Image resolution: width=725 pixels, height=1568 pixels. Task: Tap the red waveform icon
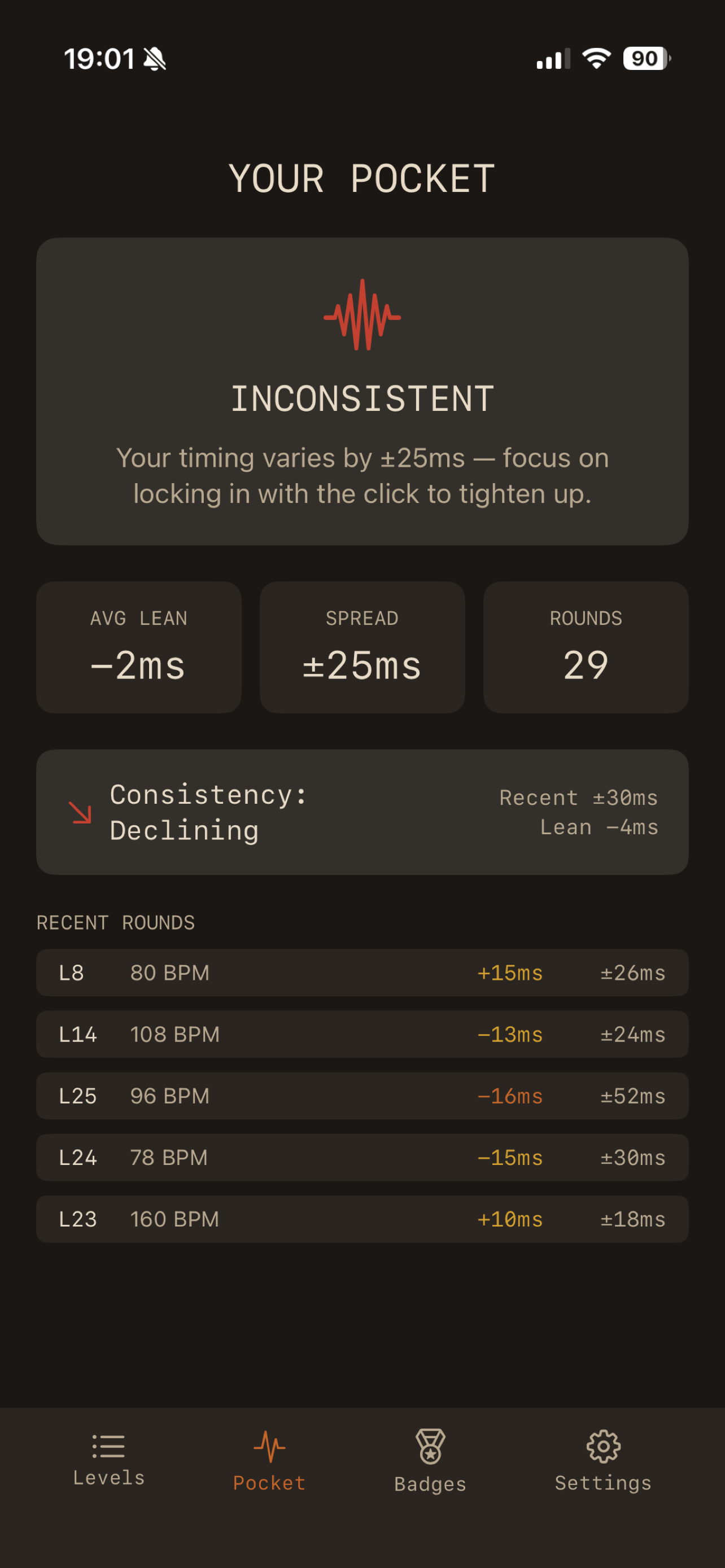point(362,315)
